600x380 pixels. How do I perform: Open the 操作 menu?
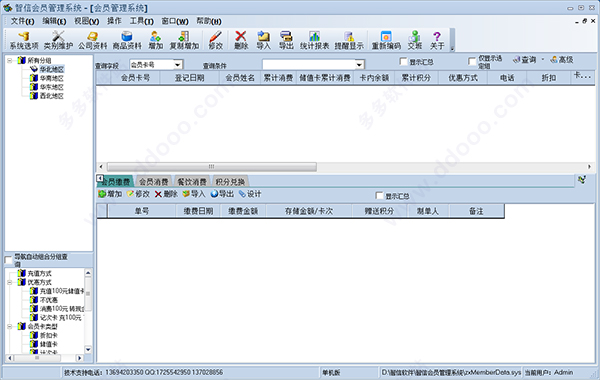click(114, 21)
